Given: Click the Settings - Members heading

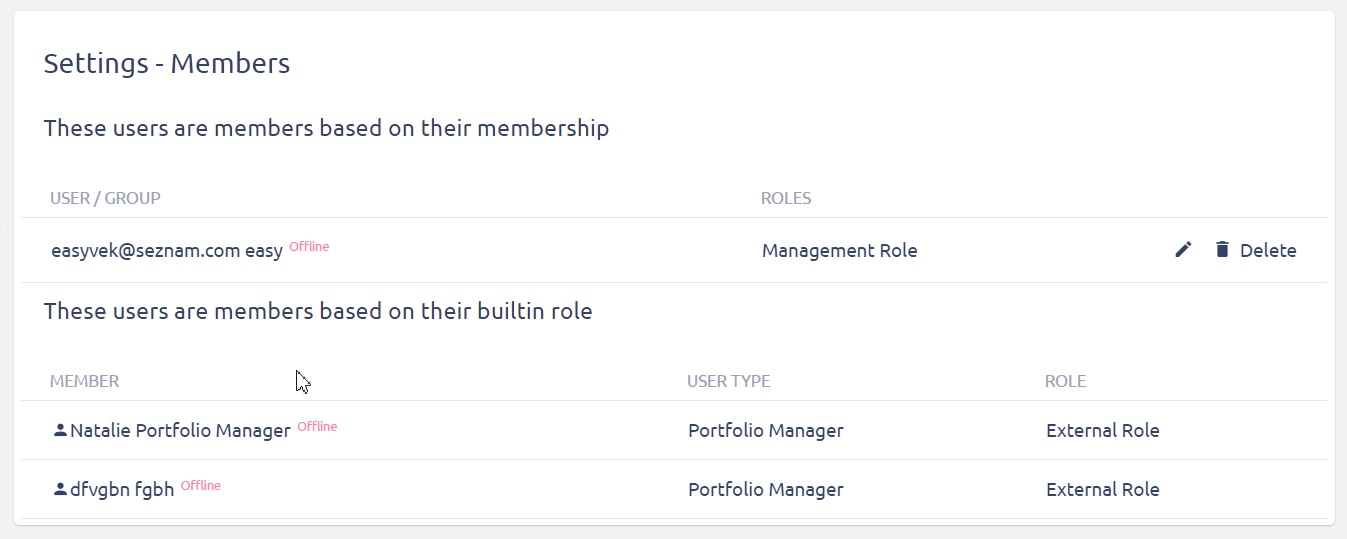Looking at the screenshot, I should (x=167, y=64).
